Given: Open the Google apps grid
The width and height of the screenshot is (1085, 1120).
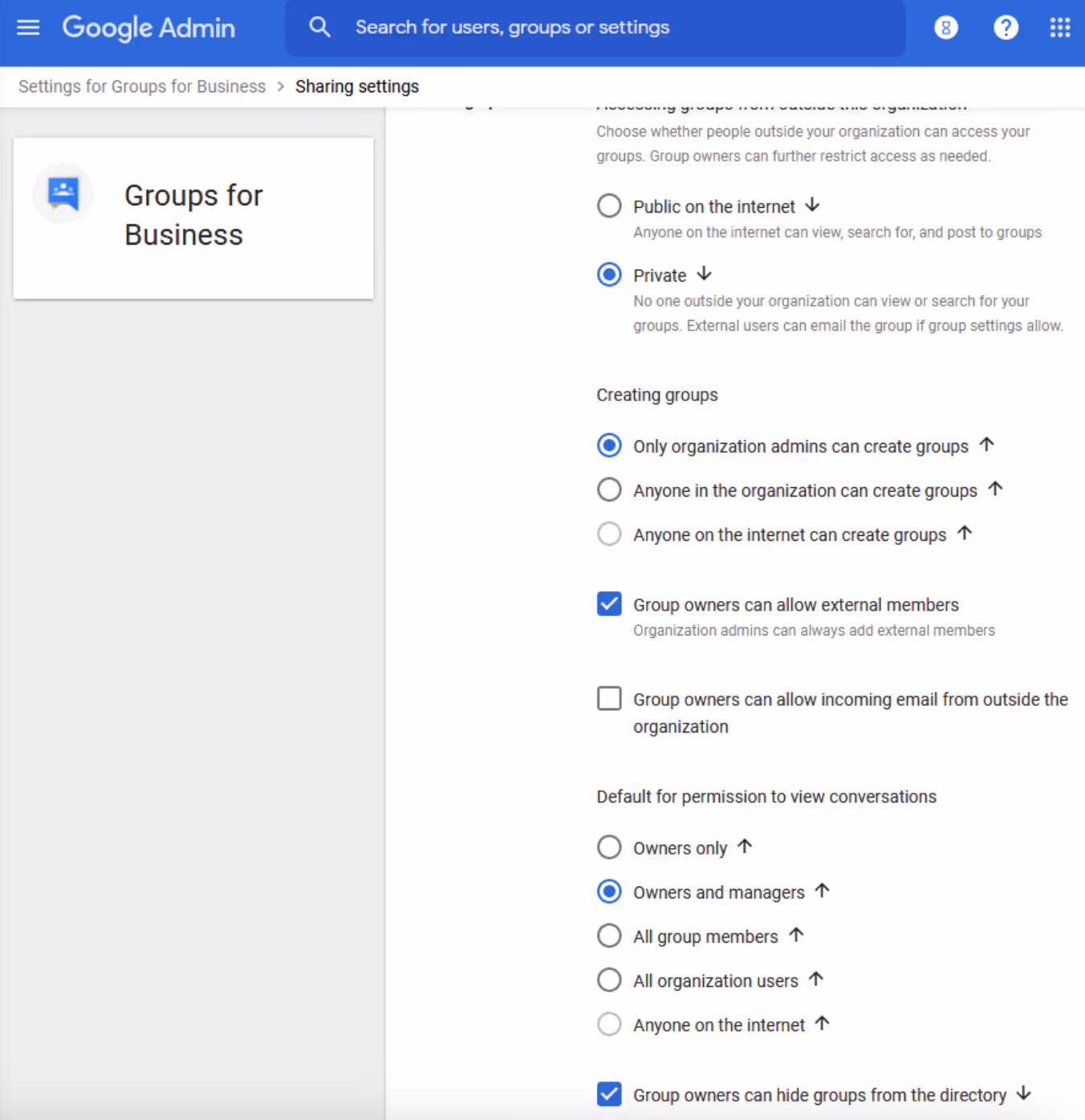Looking at the screenshot, I should pos(1060,27).
